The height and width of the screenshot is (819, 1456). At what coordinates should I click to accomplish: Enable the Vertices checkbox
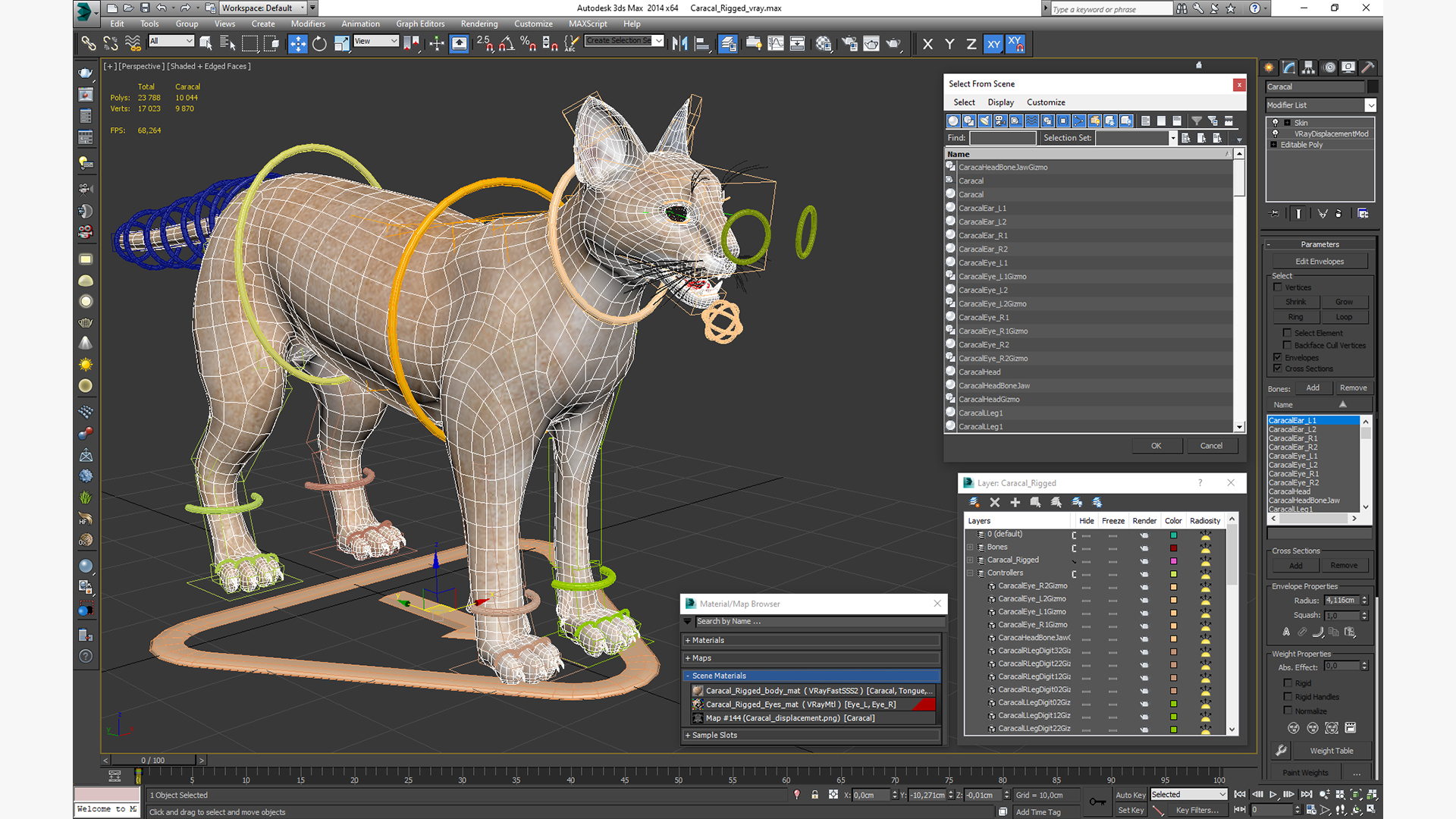click(1278, 287)
